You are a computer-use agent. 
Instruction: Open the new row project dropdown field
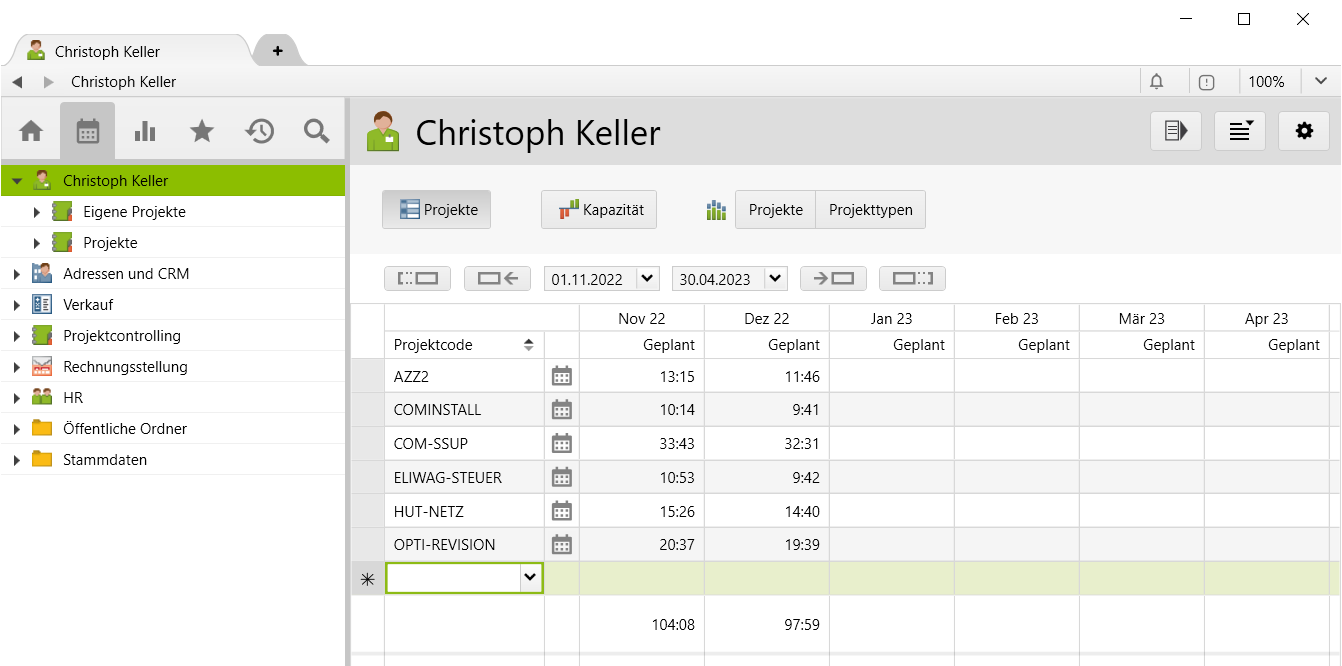[x=529, y=577]
